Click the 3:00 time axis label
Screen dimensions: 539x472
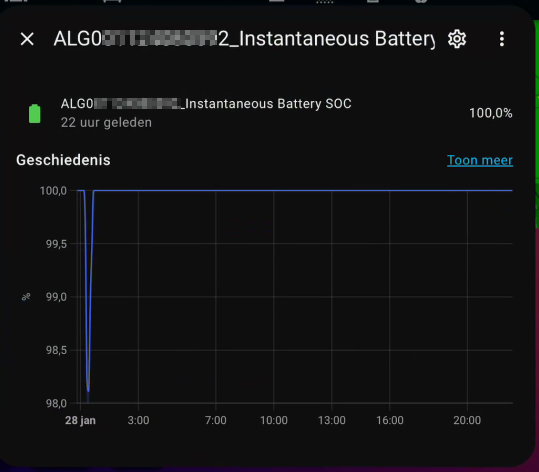point(138,420)
